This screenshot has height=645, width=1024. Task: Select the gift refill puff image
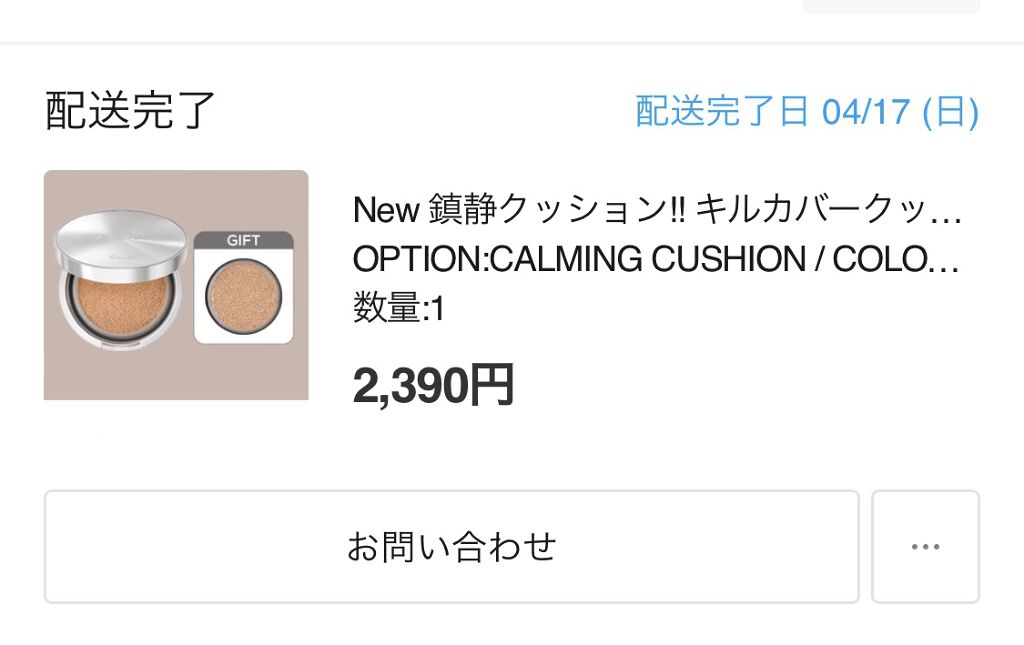click(x=243, y=297)
